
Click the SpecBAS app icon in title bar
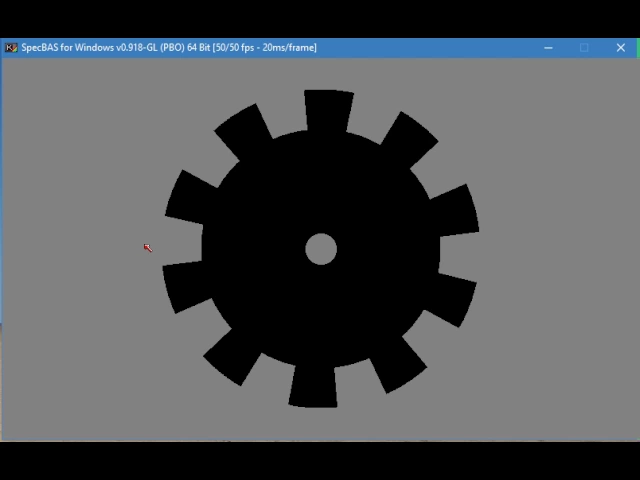11,48
